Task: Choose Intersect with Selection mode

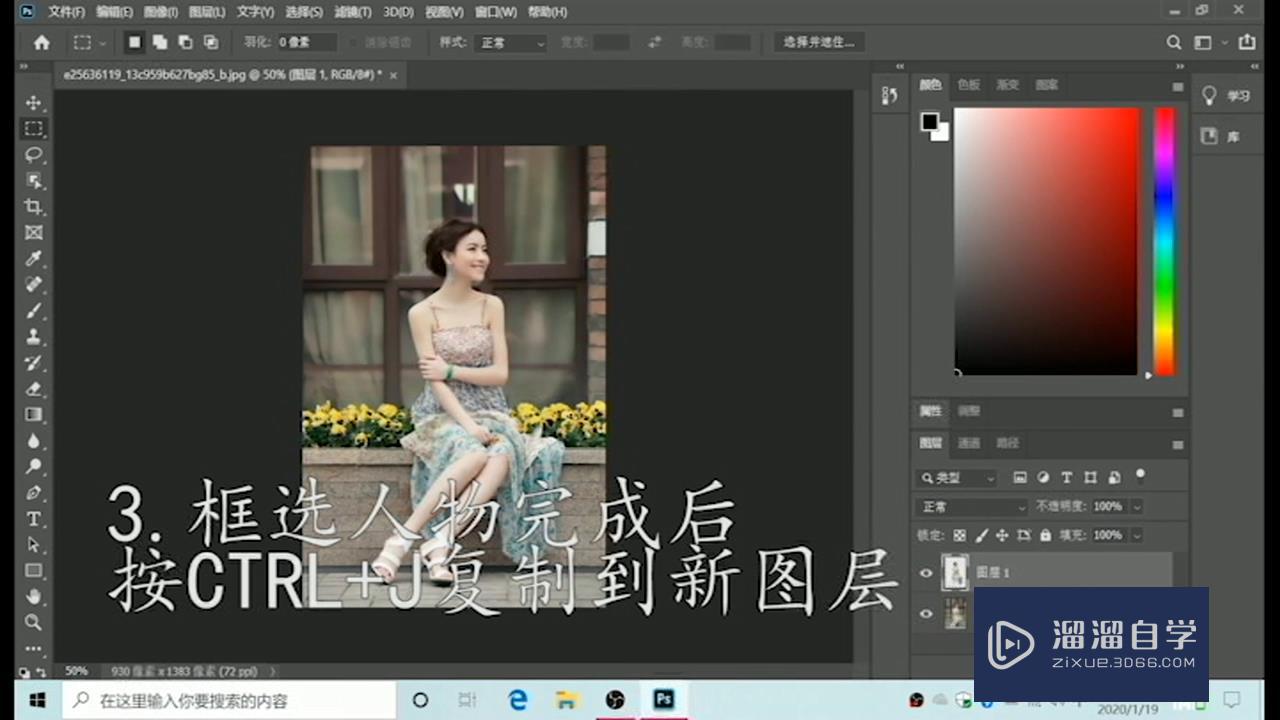Action: (x=211, y=43)
